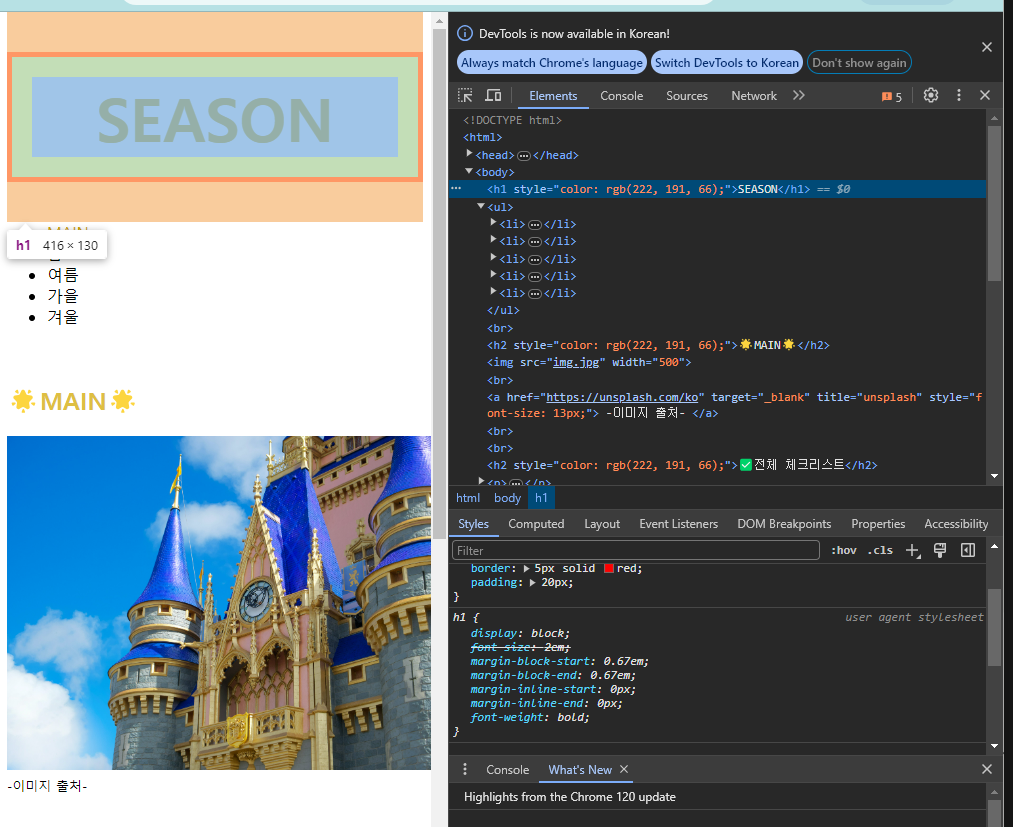Open the Computed styles tab
This screenshot has width=1013, height=827.
(x=536, y=524)
